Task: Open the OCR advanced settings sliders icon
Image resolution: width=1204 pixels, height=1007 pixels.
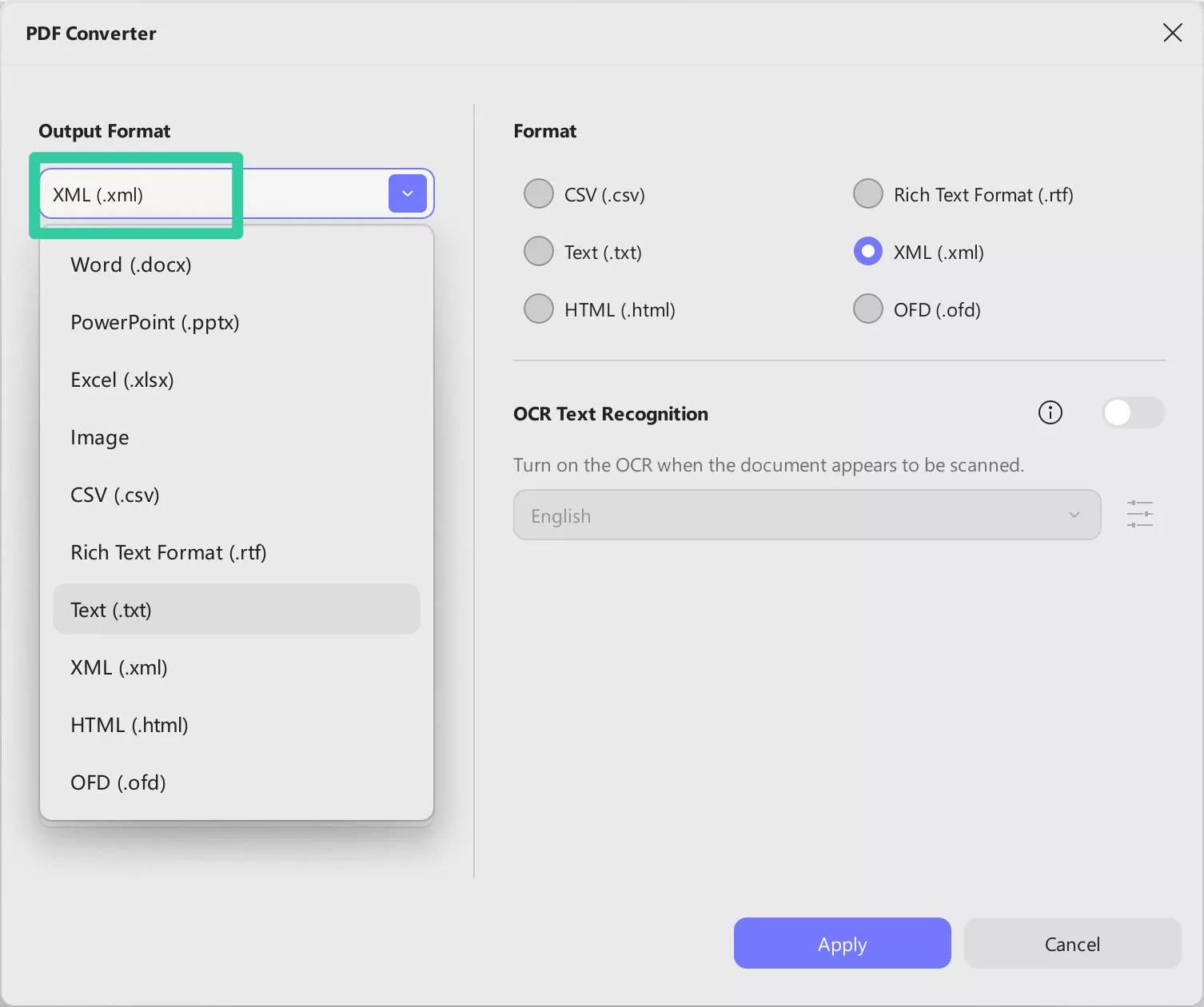Action: (x=1139, y=514)
